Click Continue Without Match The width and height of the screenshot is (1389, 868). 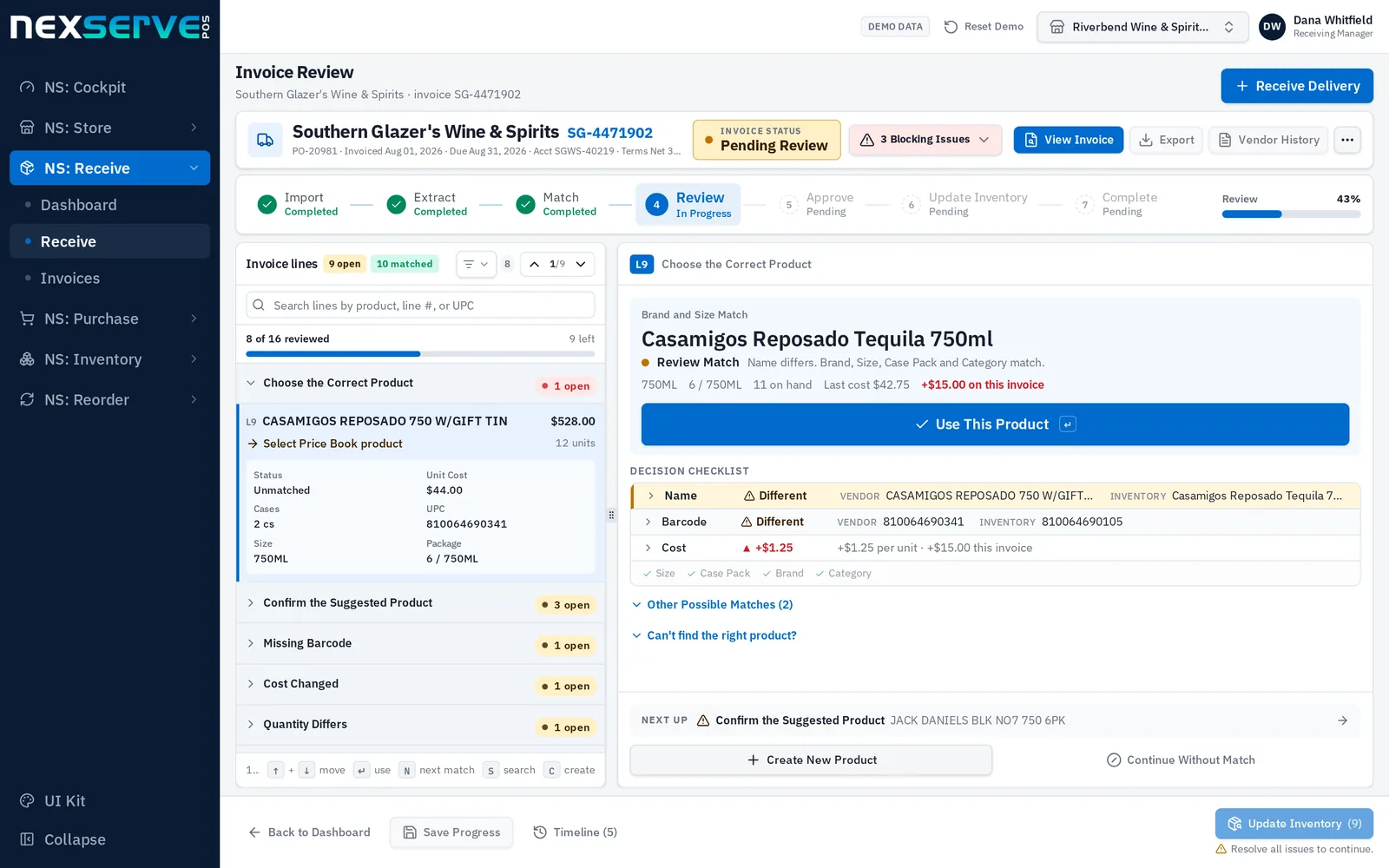point(1181,759)
